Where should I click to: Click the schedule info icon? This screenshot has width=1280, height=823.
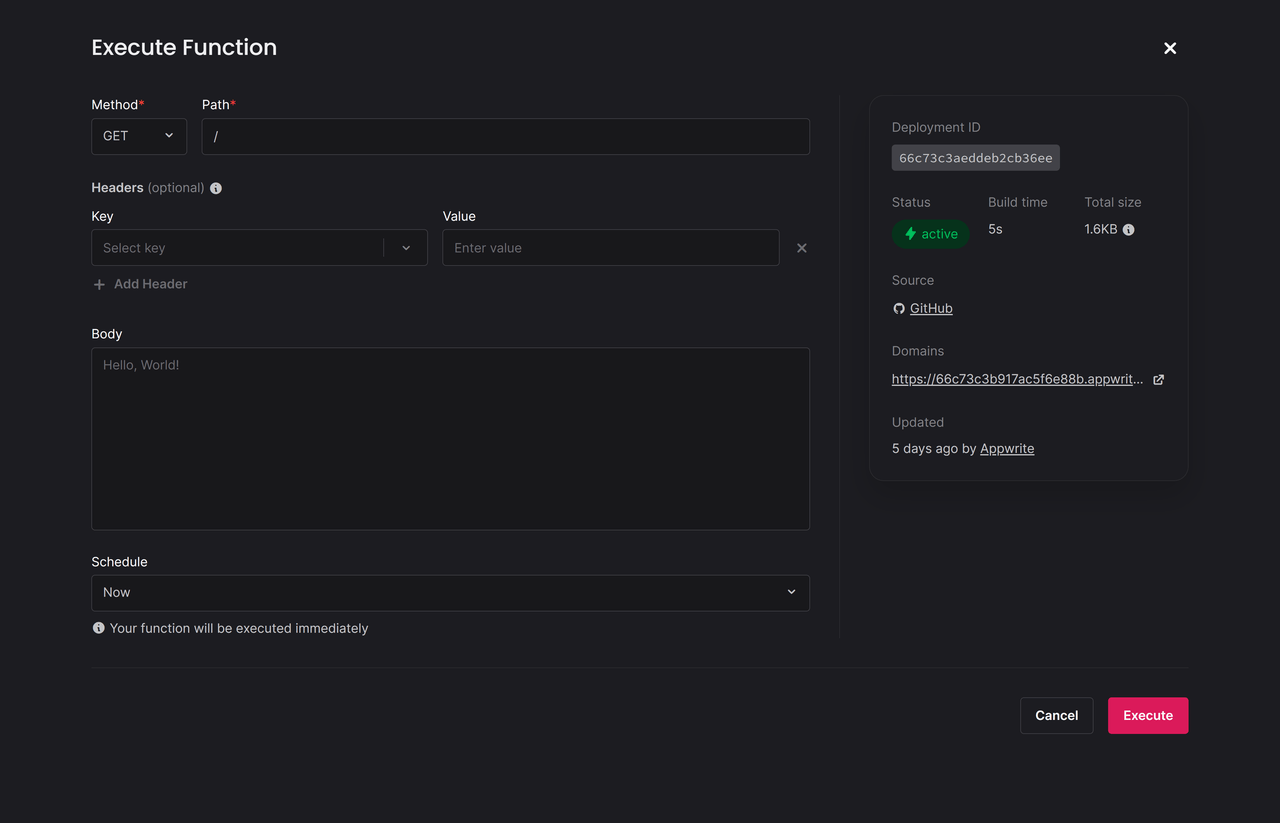(x=98, y=628)
